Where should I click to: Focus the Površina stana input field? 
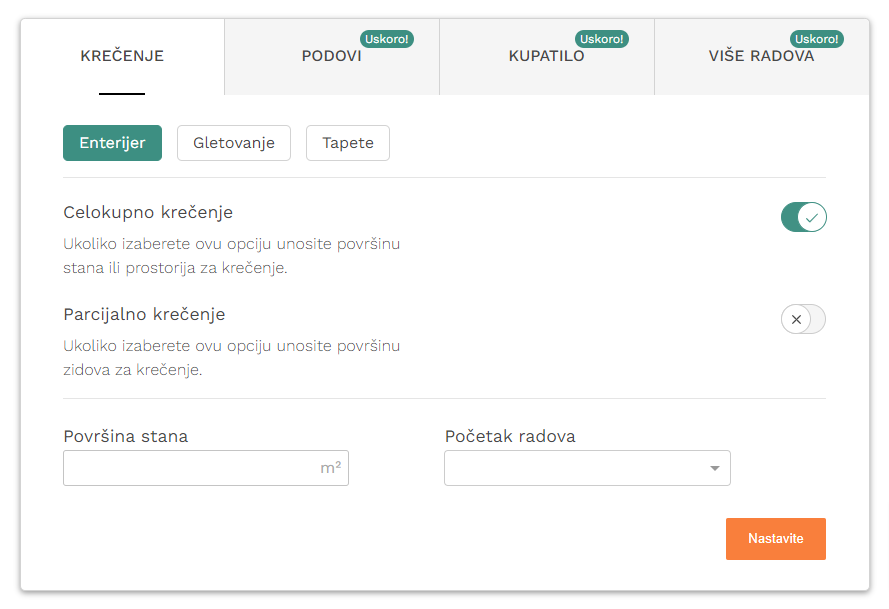[206, 468]
